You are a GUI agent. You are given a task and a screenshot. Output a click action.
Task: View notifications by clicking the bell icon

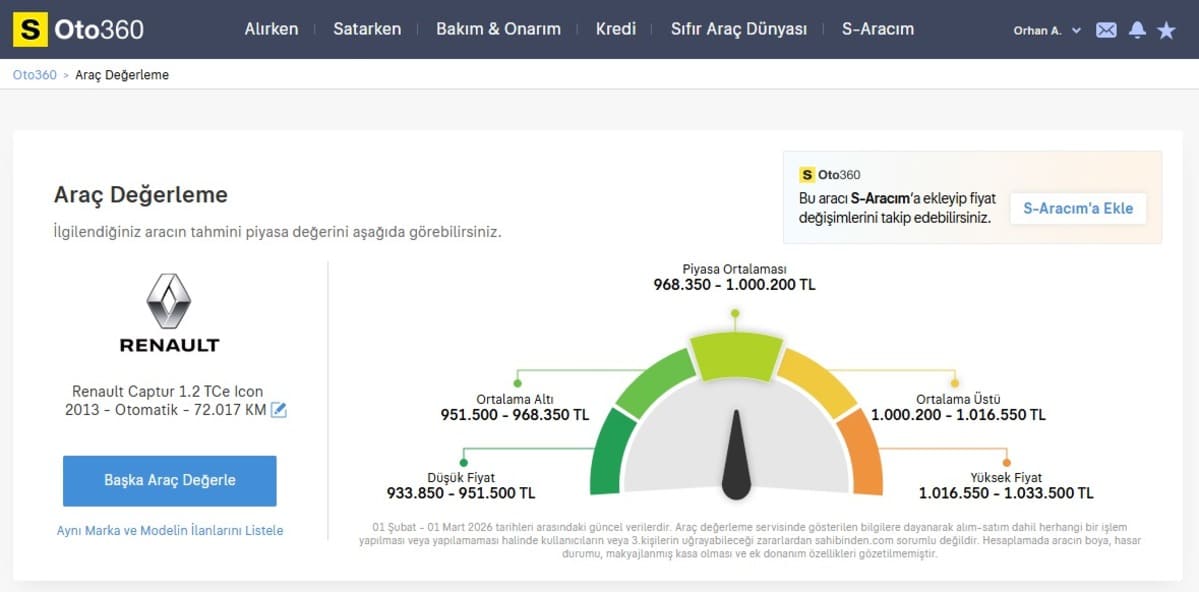[x=1137, y=30]
